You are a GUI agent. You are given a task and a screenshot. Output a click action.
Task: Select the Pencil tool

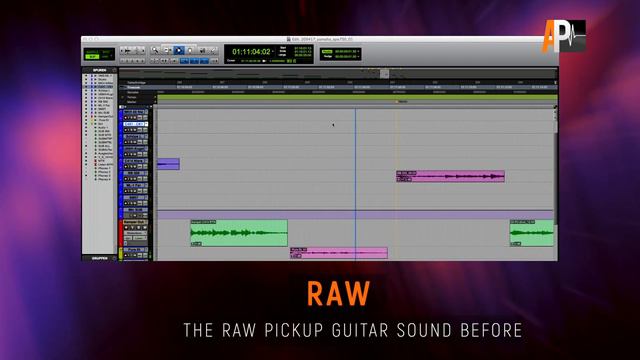[x=213, y=51]
